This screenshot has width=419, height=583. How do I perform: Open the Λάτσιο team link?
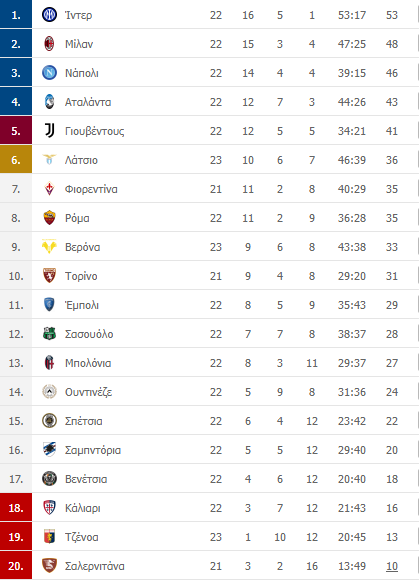81,160
